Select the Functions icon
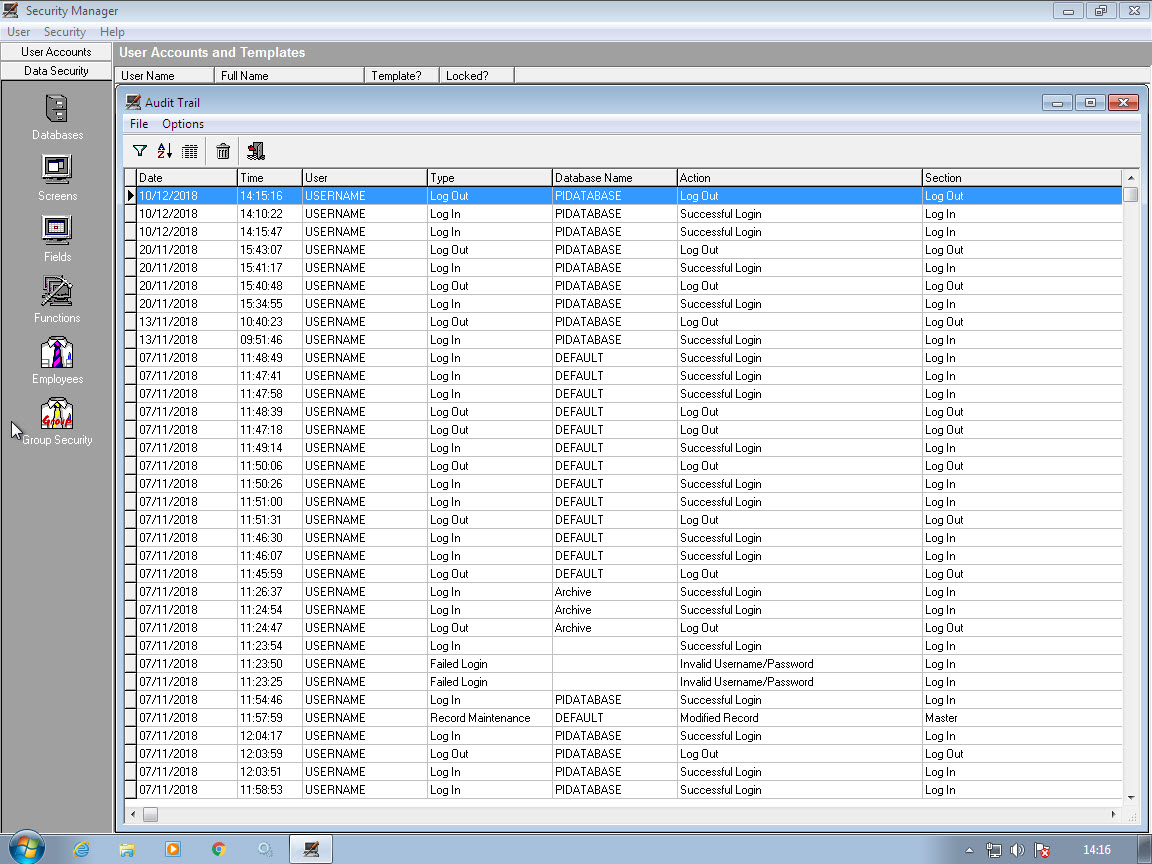The height and width of the screenshot is (864, 1152). (x=57, y=298)
